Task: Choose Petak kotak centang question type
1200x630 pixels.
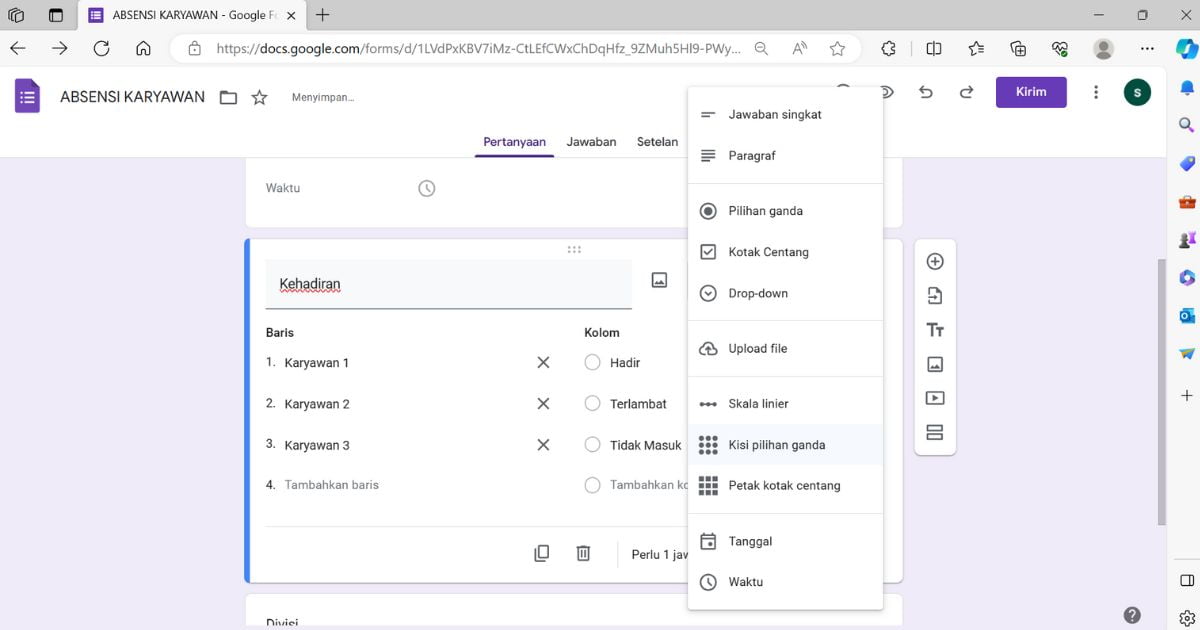Action: pyautogui.click(x=785, y=486)
